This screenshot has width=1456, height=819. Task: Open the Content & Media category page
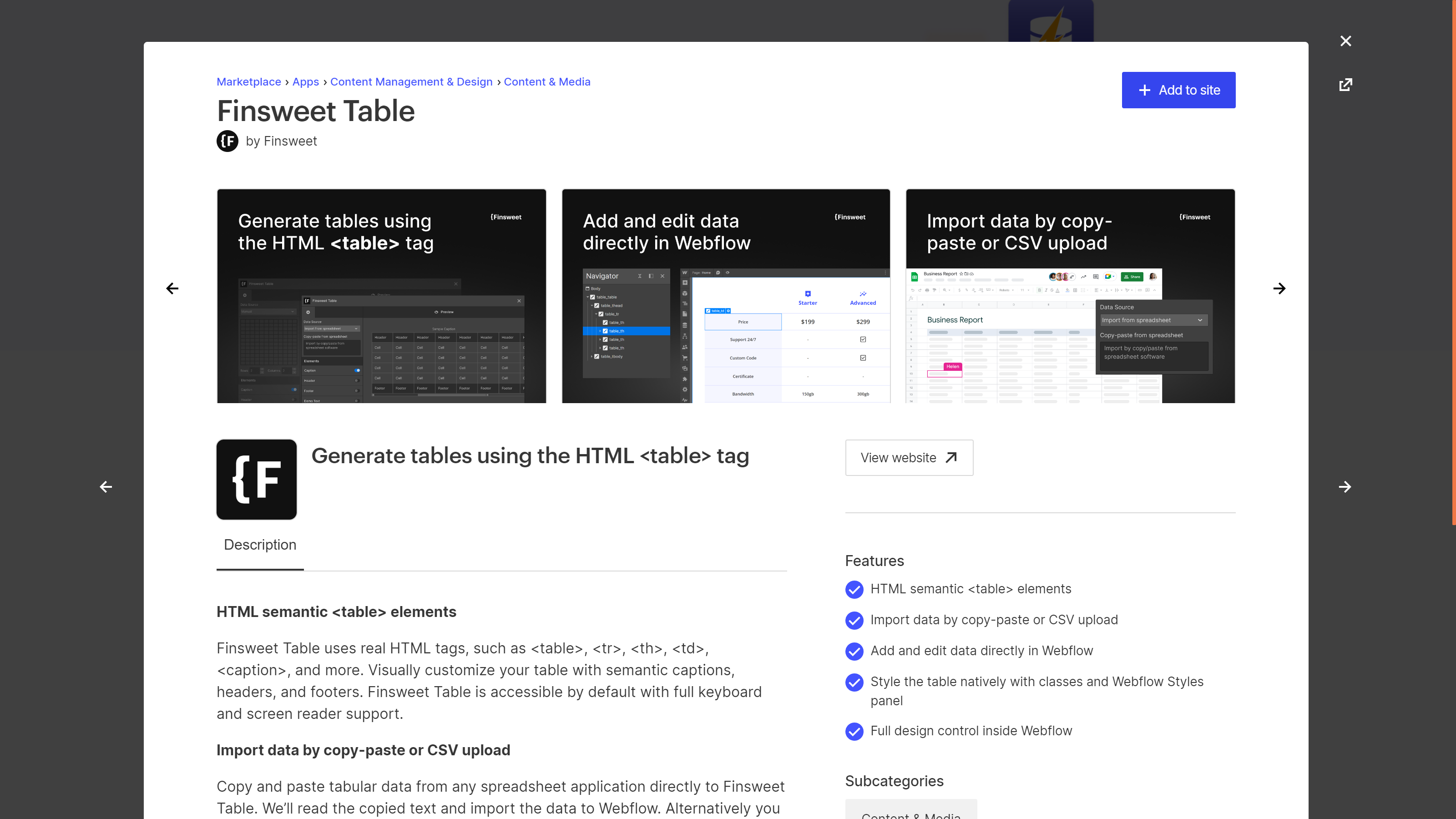tap(547, 81)
